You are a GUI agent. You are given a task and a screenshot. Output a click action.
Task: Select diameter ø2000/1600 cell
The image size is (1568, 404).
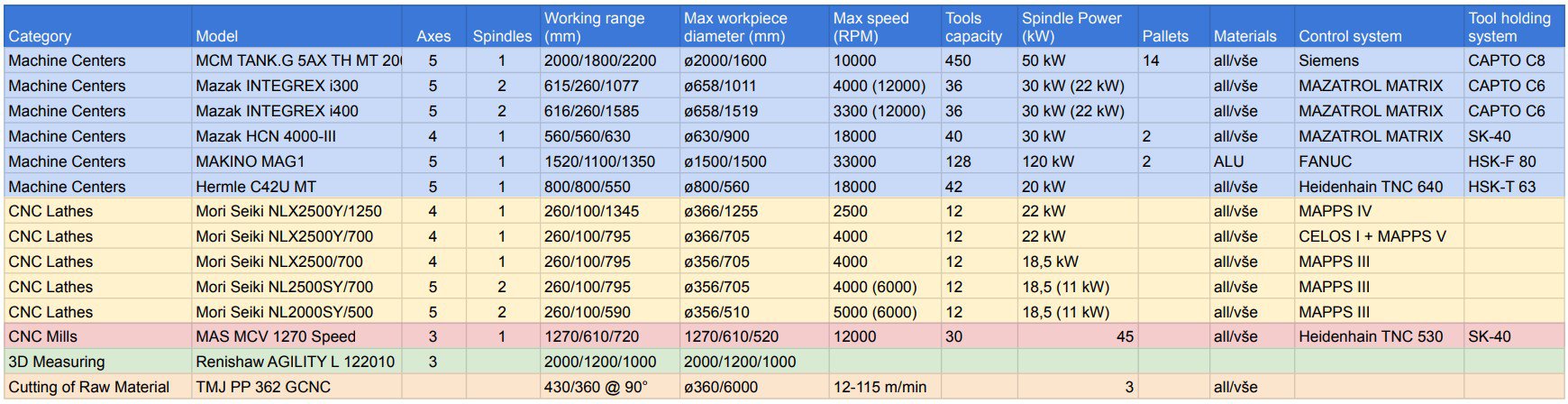[753, 60]
